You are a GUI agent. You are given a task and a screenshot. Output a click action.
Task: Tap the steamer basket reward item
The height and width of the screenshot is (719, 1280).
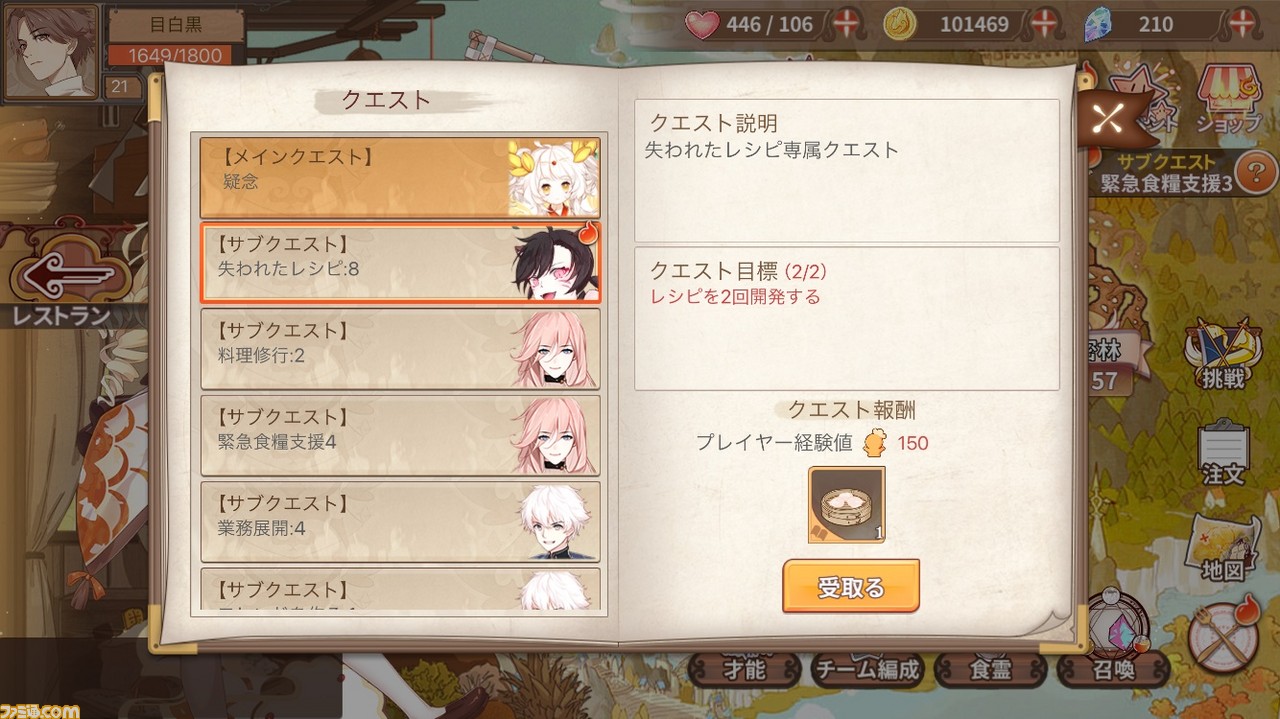(847, 505)
